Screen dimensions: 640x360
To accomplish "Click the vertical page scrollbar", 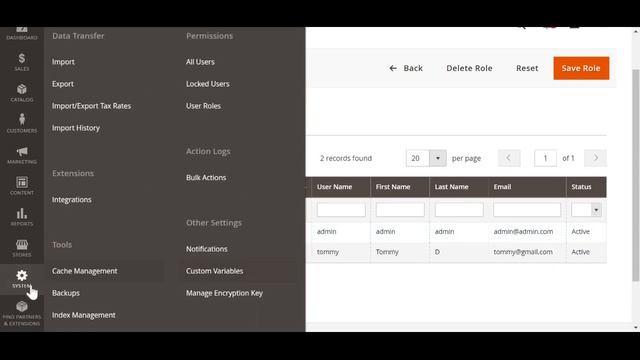I will tap(636, 176).
